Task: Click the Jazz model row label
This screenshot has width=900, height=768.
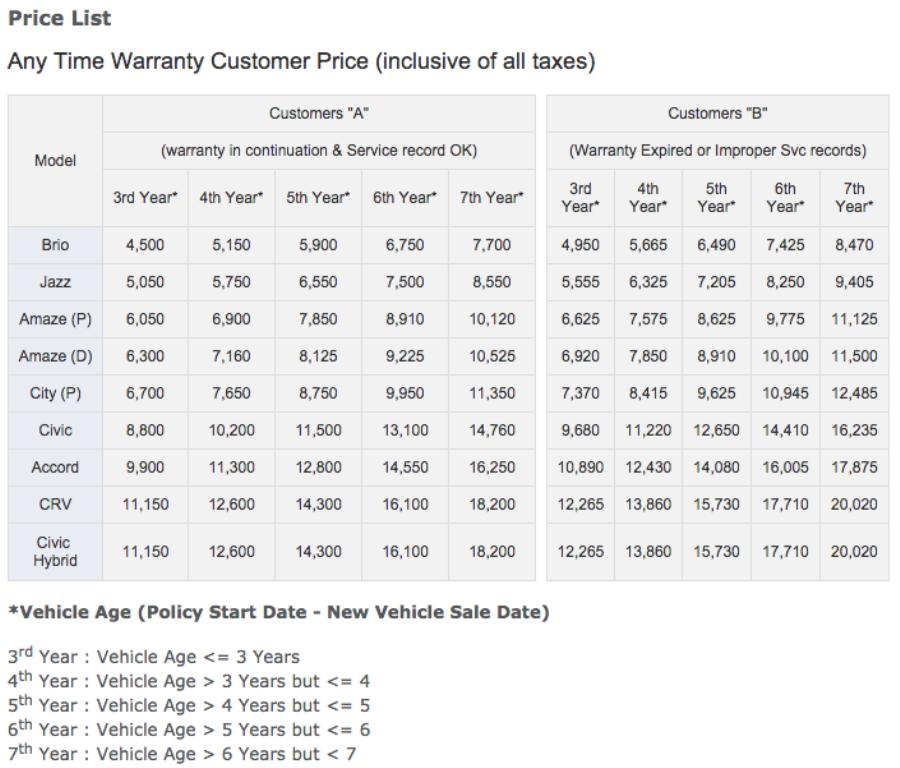Action: [55, 282]
